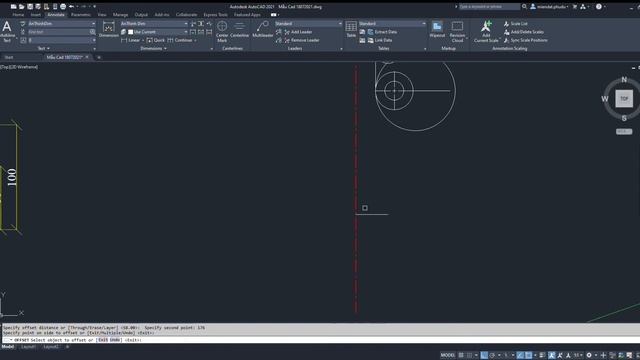
Task: Click Add/Delete Scales
Action: [x=523, y=32]
